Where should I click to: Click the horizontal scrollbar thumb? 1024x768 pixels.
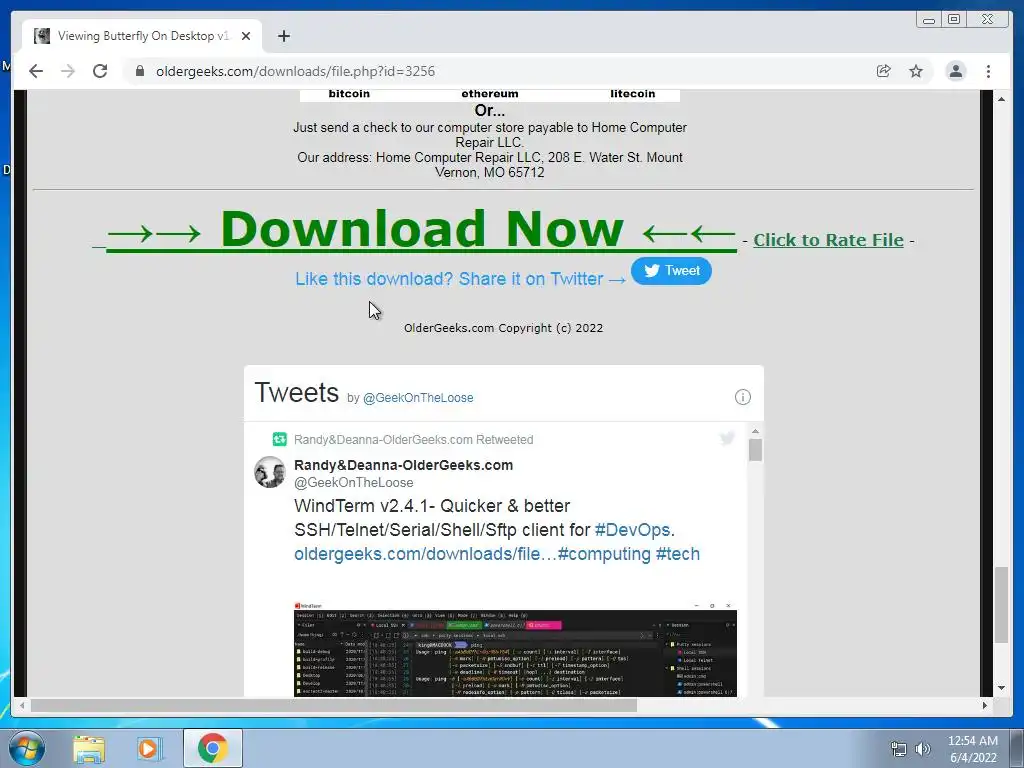334,705
